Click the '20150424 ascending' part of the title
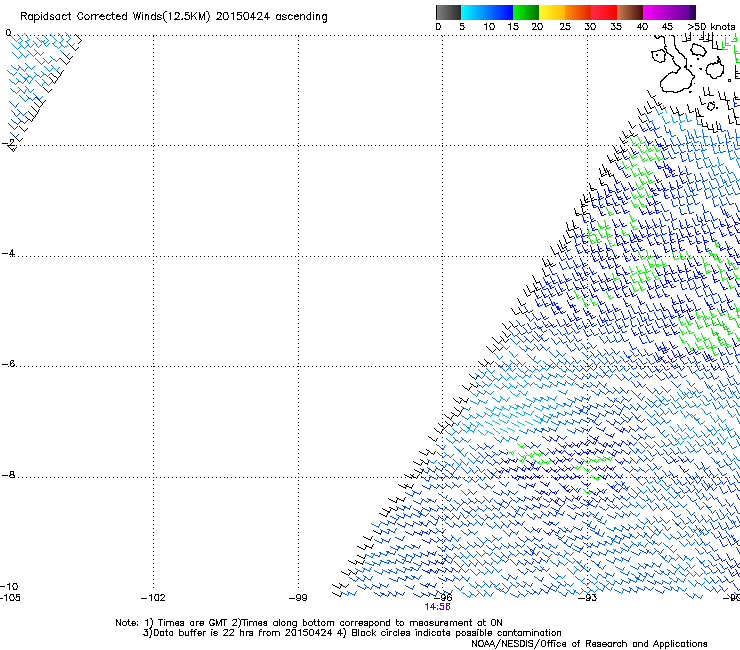The image size is (740, 650). click(271, 17)
